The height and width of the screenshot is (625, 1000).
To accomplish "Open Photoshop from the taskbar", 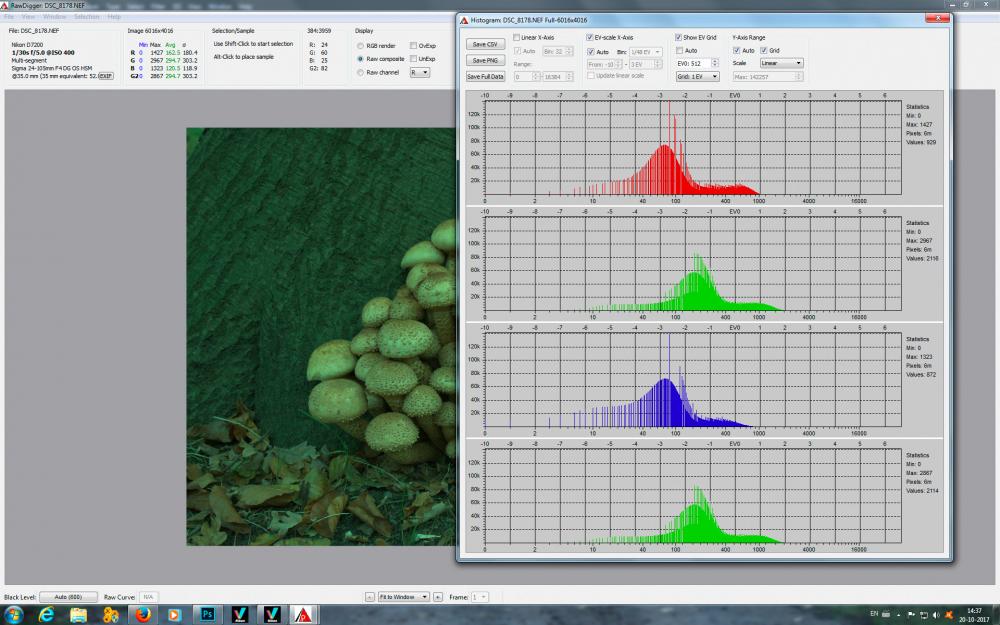I will tap(207, 615).
